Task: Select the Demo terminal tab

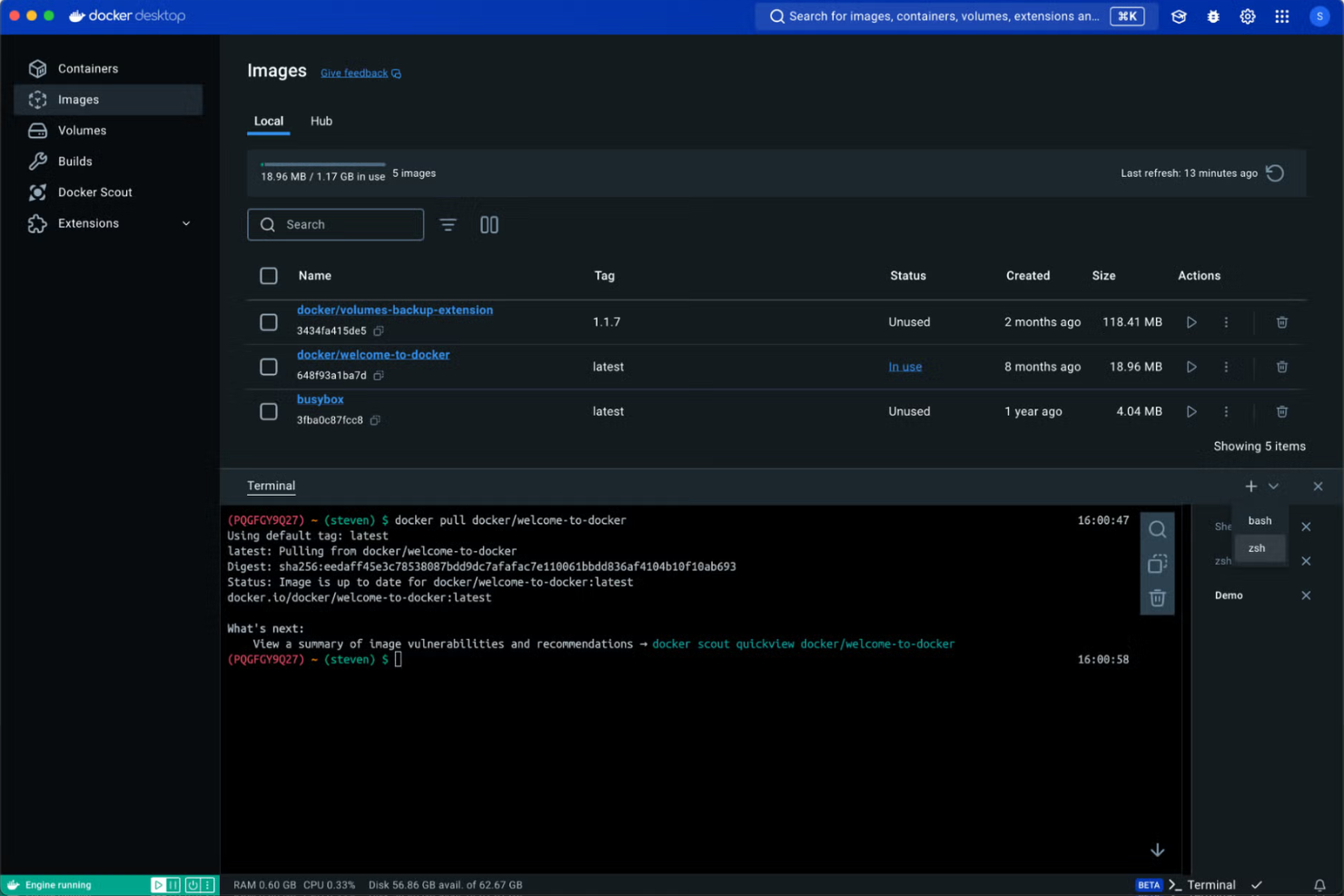Action: tap(1229, 595)
